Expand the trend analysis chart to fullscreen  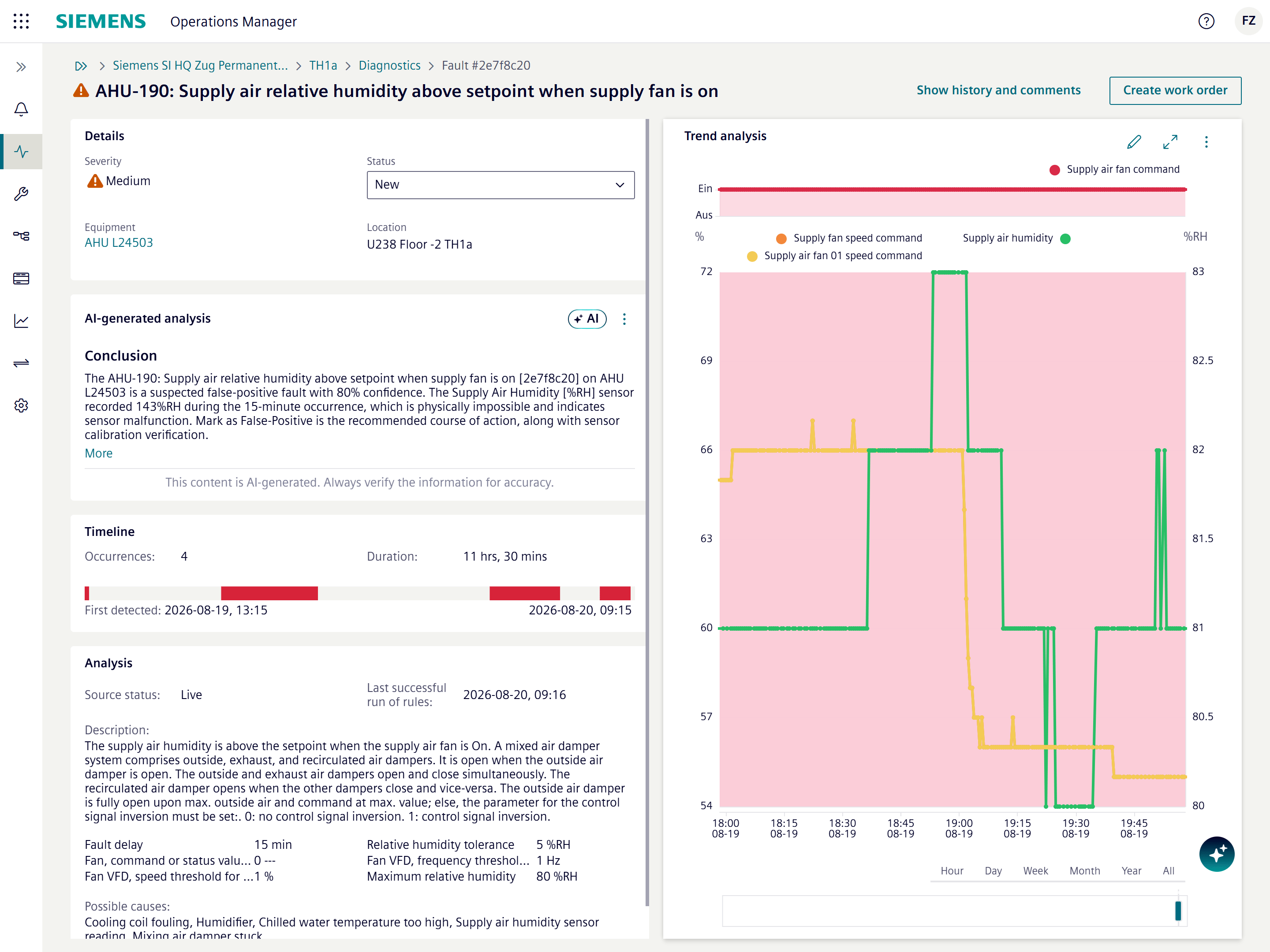[x=1170, y=142]
